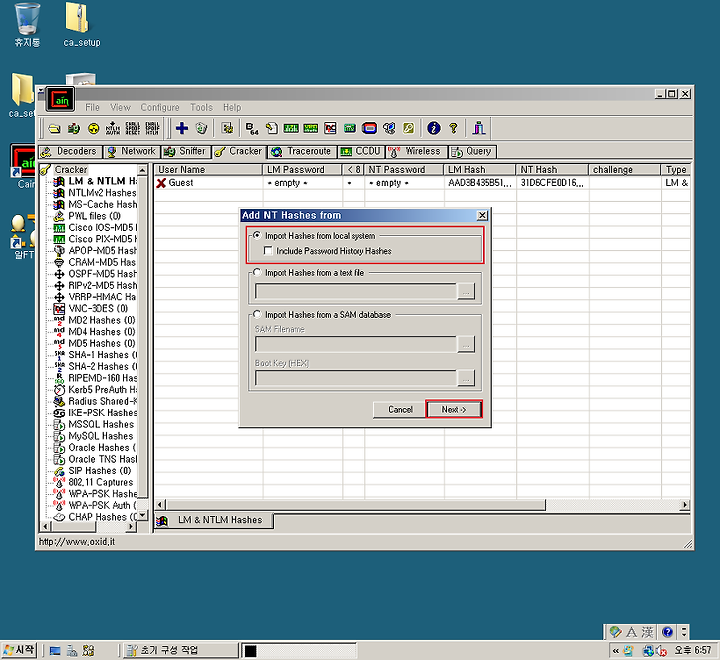Click the blue info 'i' toolbar icon

433,128
